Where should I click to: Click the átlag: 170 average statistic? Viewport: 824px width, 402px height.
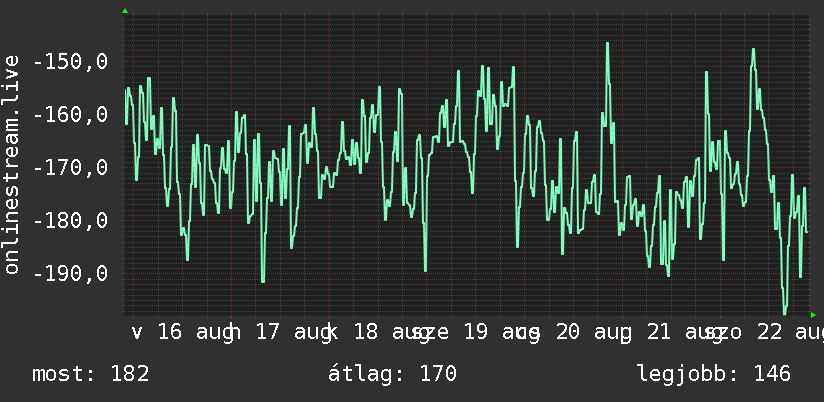(x=392, y=374)
